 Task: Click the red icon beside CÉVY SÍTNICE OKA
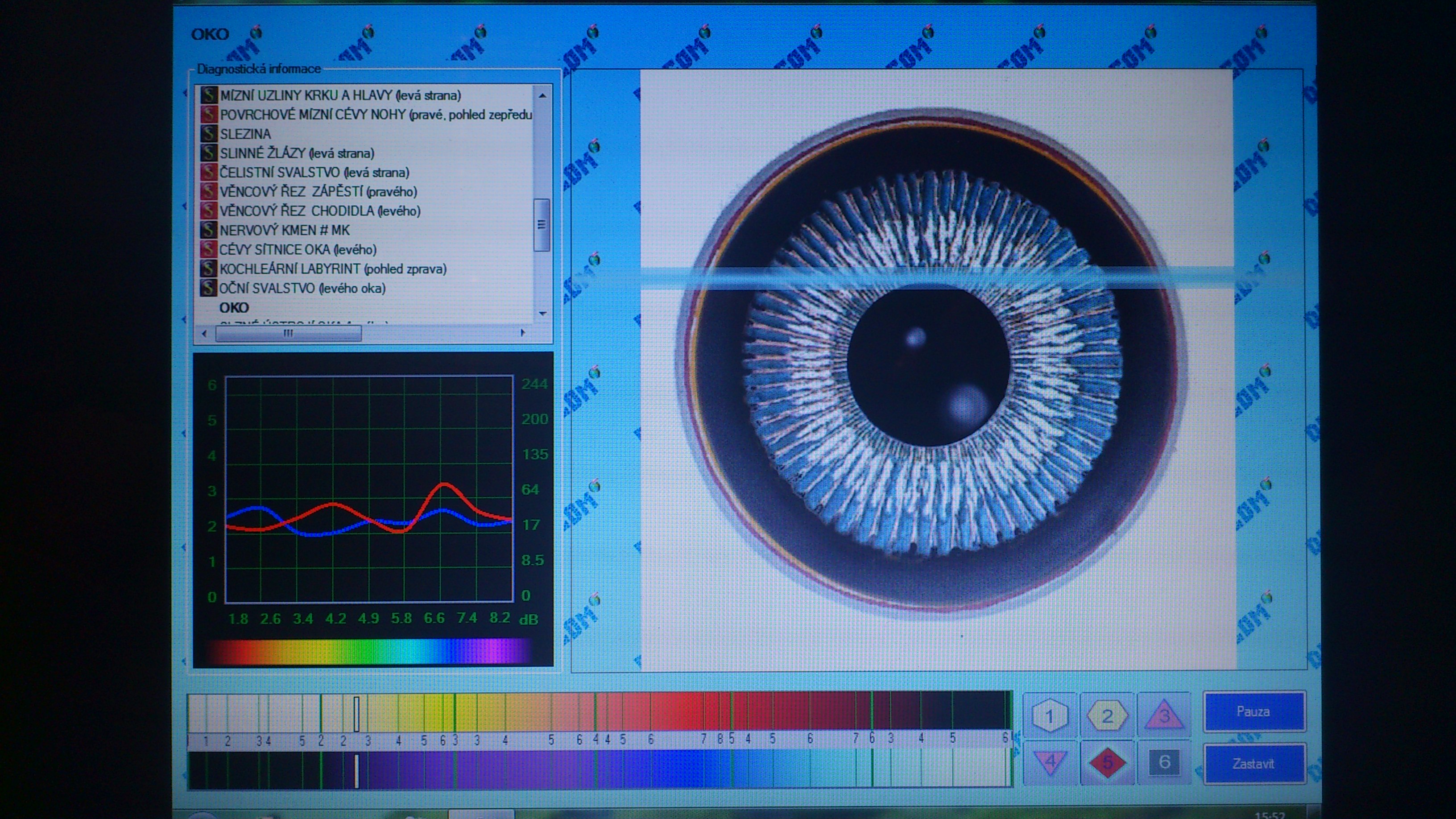[x=209, y=249]
